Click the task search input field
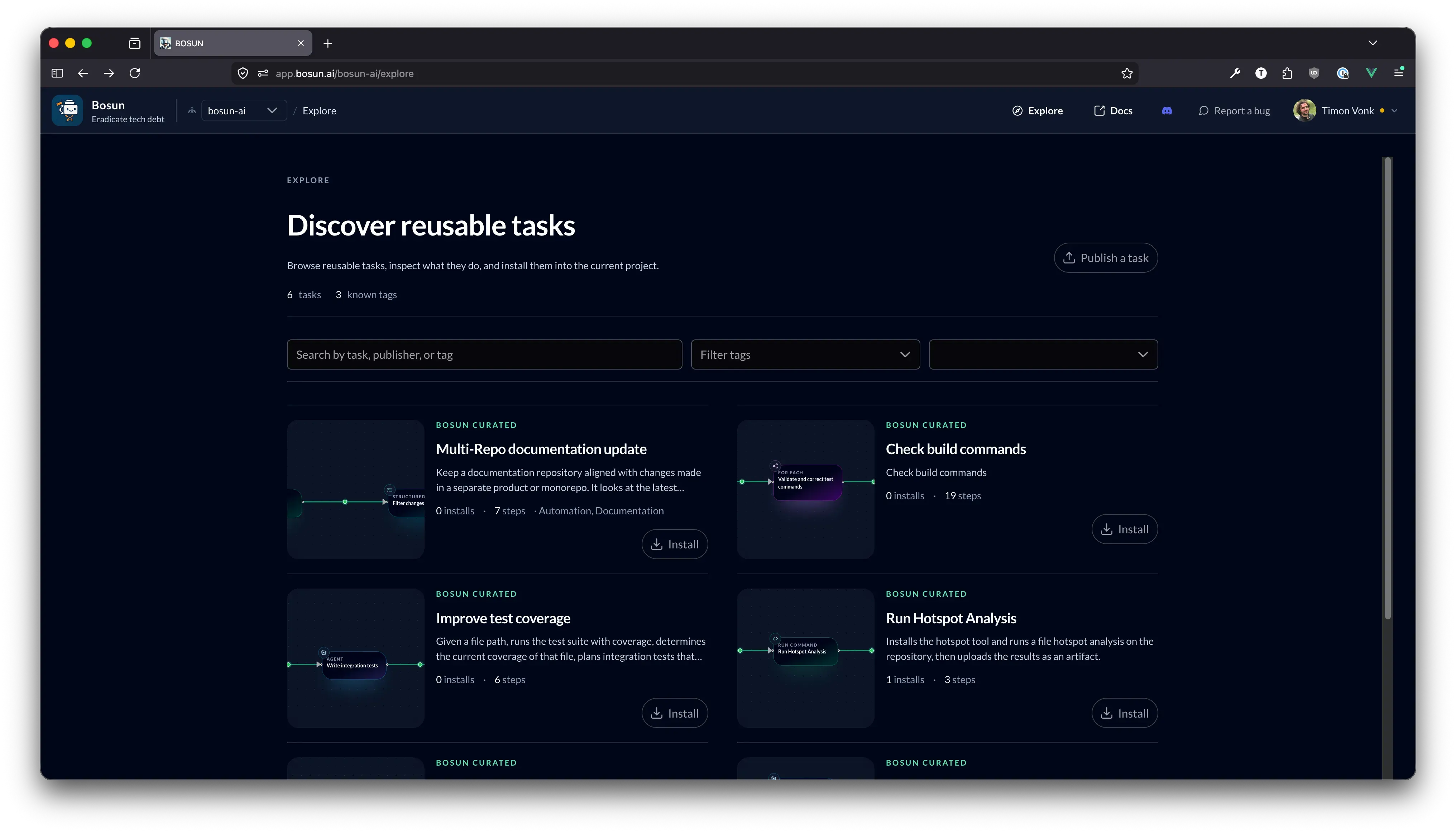The height and width of the screenshot is (833, 1456). pyautogui.click(x=484, y=355)
